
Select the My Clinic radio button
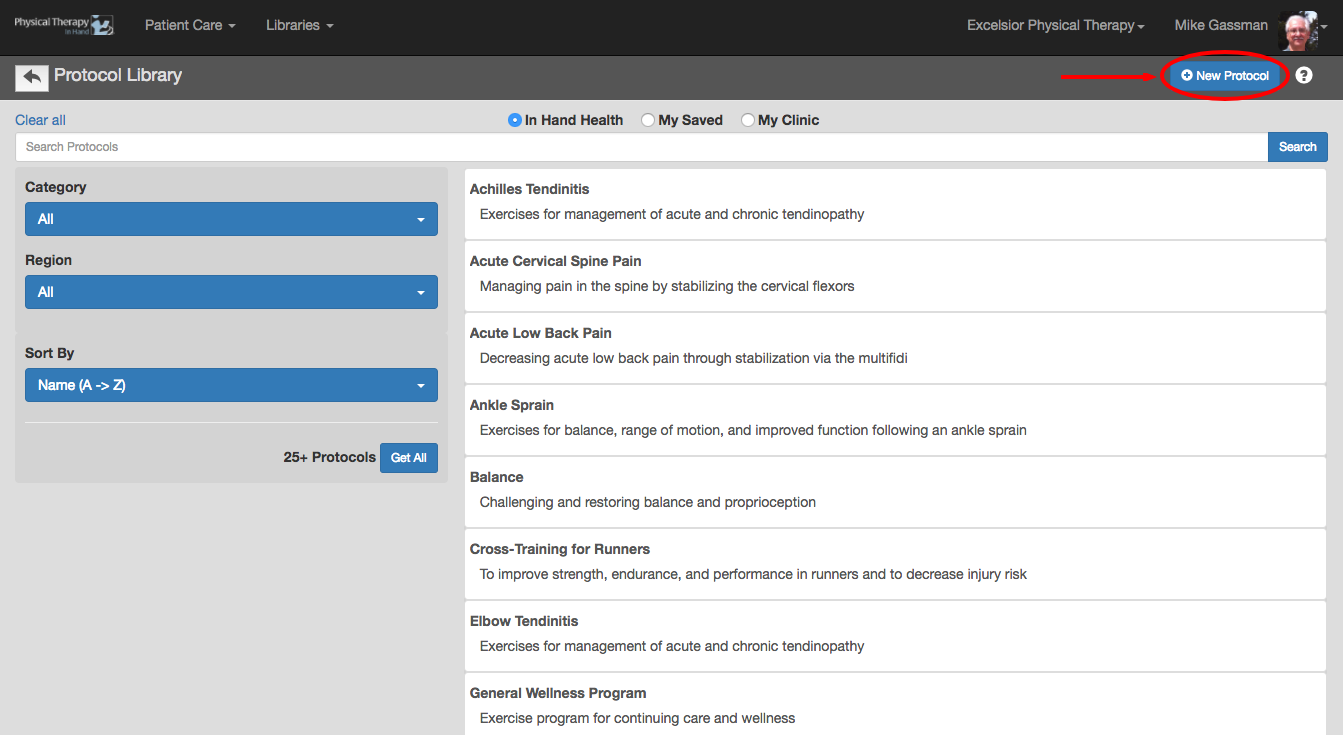pyautogui.click(x=748, y=120)
